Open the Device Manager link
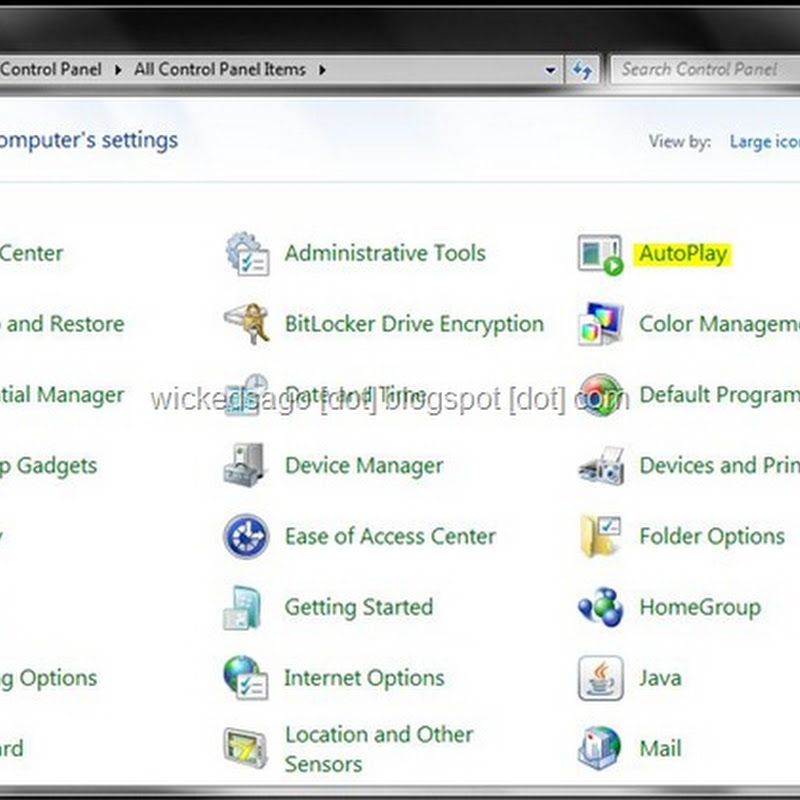 coord(364,466)
